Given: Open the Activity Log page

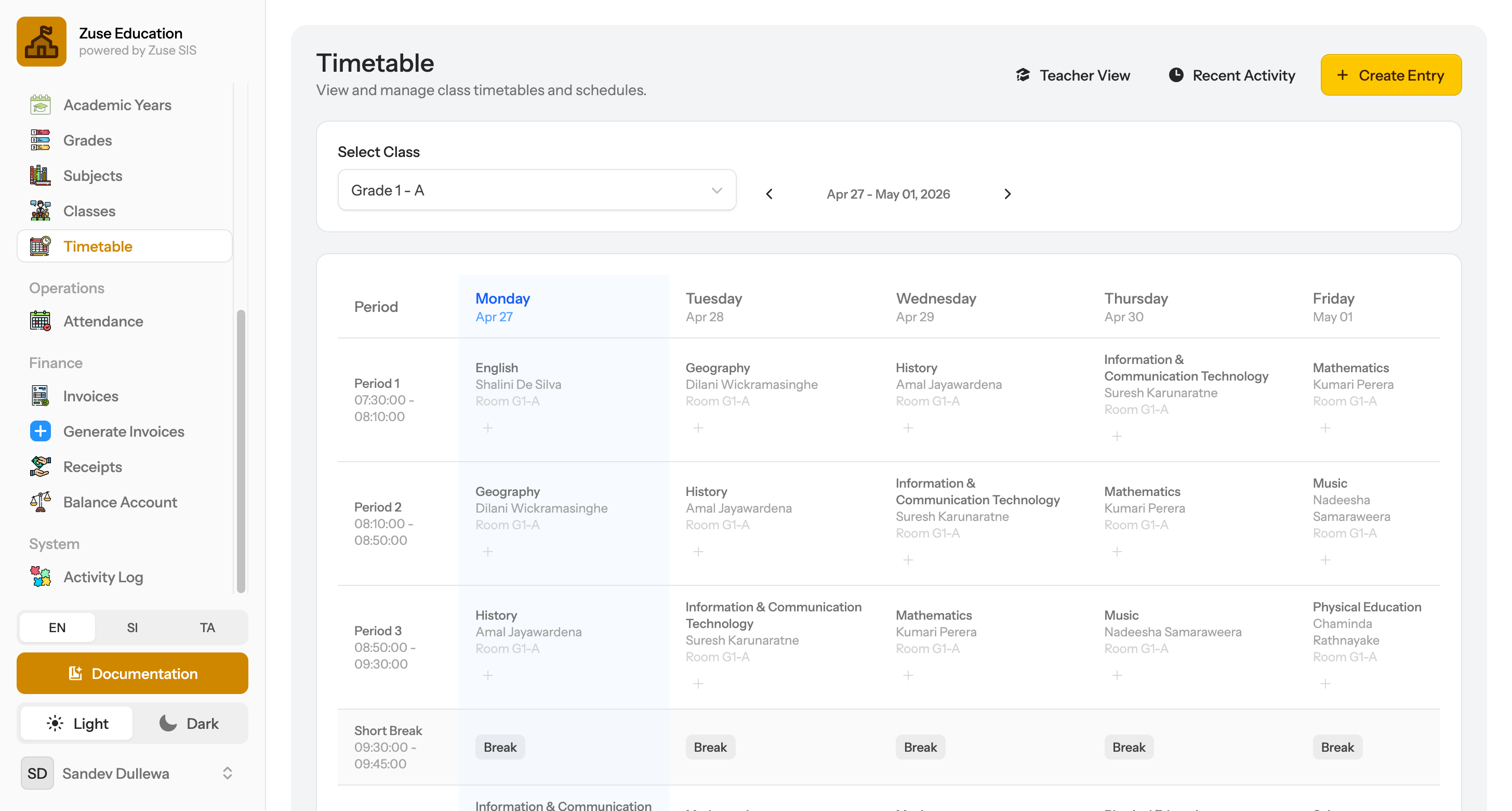Looking at the screenshot, I should [x=124, y=577].
